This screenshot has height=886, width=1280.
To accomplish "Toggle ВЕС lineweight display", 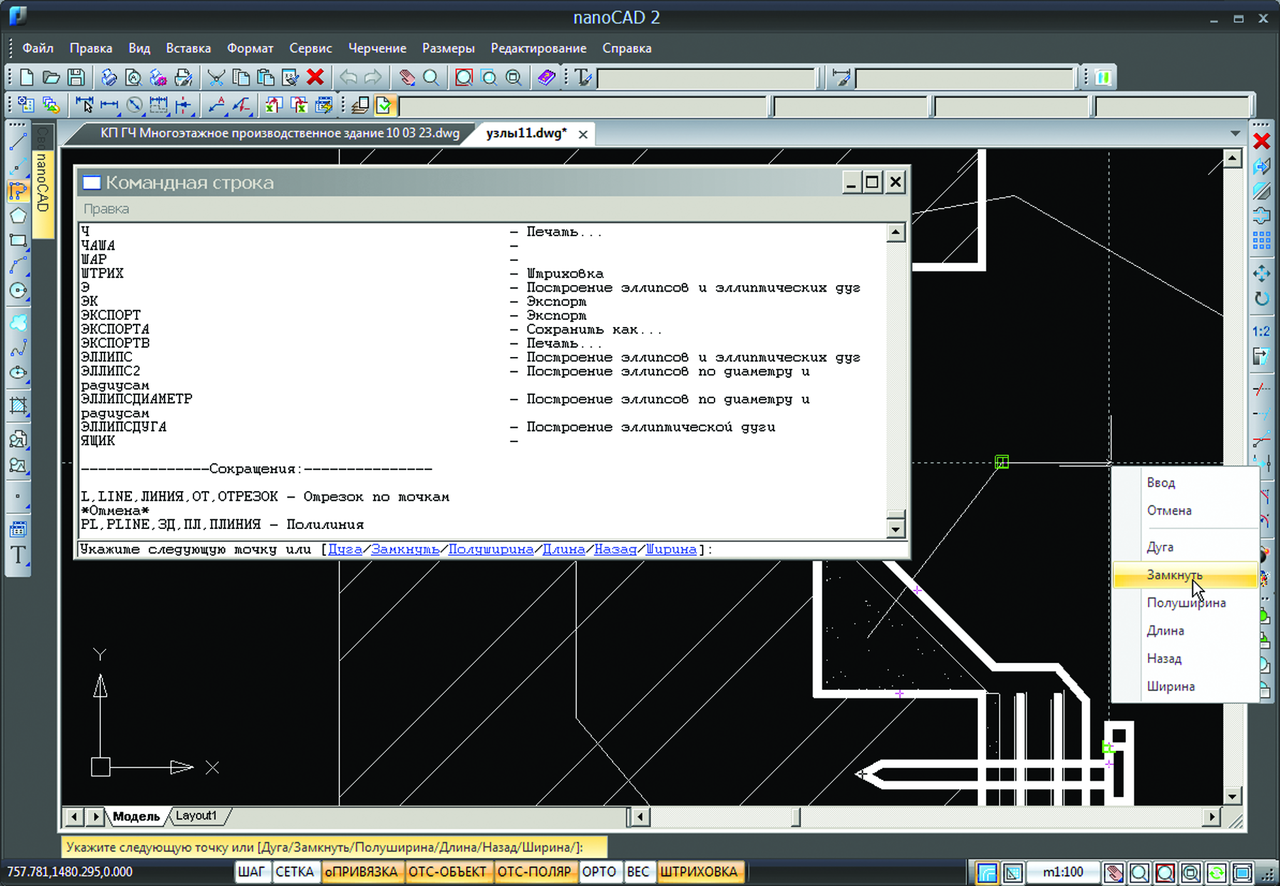I will [x=639, y=872].
